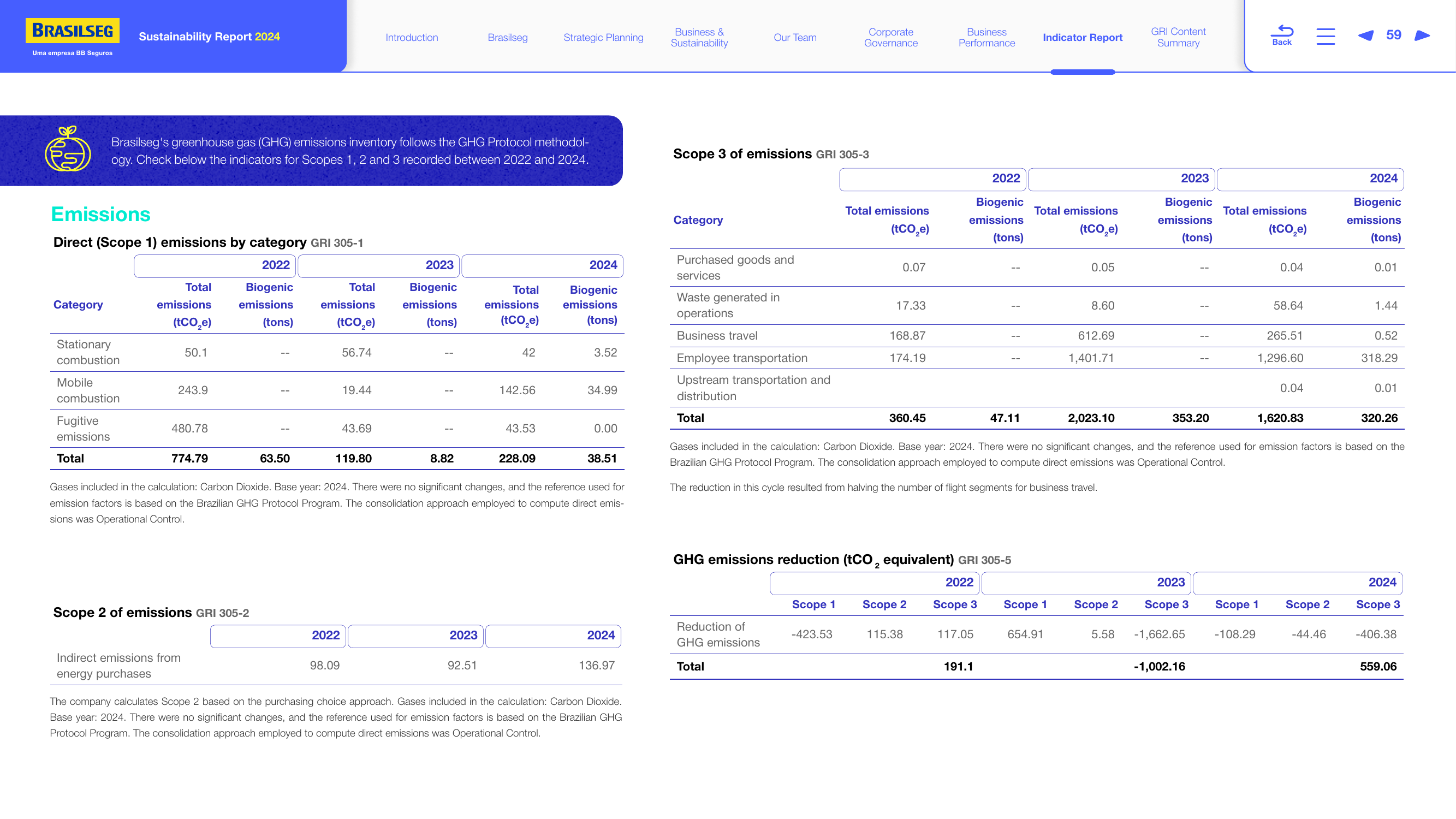This screenshot has height=819, width=1456.
Task: Click biogenic total 320.26
Action: point(1378,418)
